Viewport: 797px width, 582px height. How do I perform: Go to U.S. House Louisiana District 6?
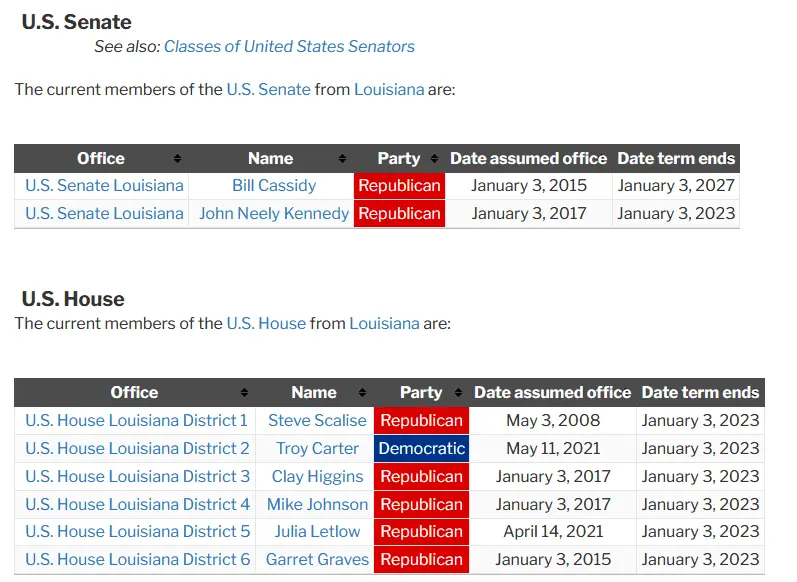coord(138,560)
